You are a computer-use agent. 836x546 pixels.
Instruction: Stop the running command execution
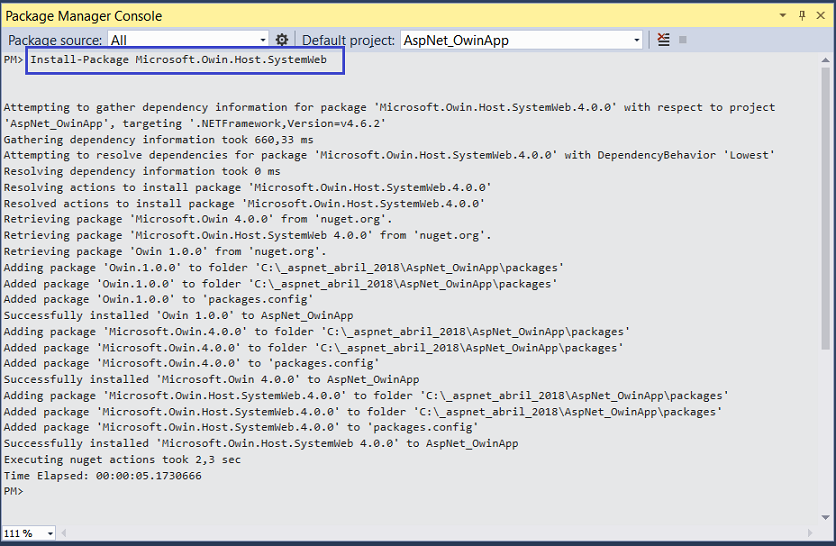[682, 39]
